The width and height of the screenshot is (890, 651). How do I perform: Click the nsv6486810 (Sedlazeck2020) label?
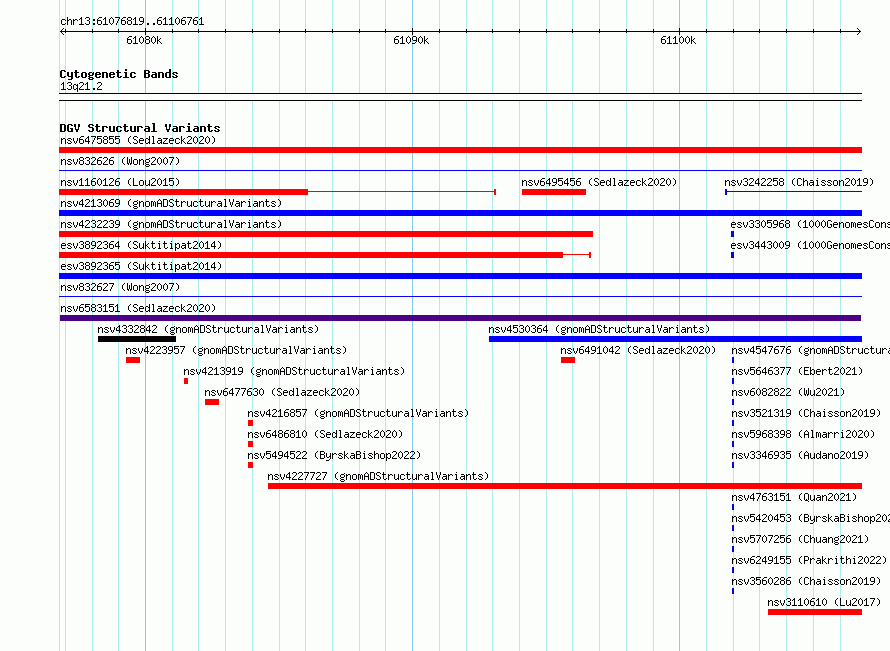coord(325,434)
